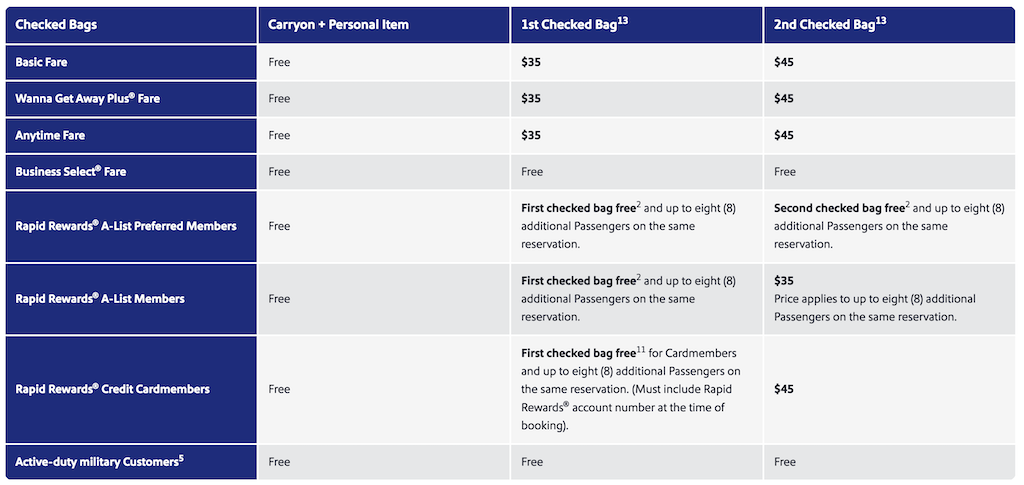Select the Basic Fare row label
Viewport: 1024px width, 485px height.
[x=41, y=63]
